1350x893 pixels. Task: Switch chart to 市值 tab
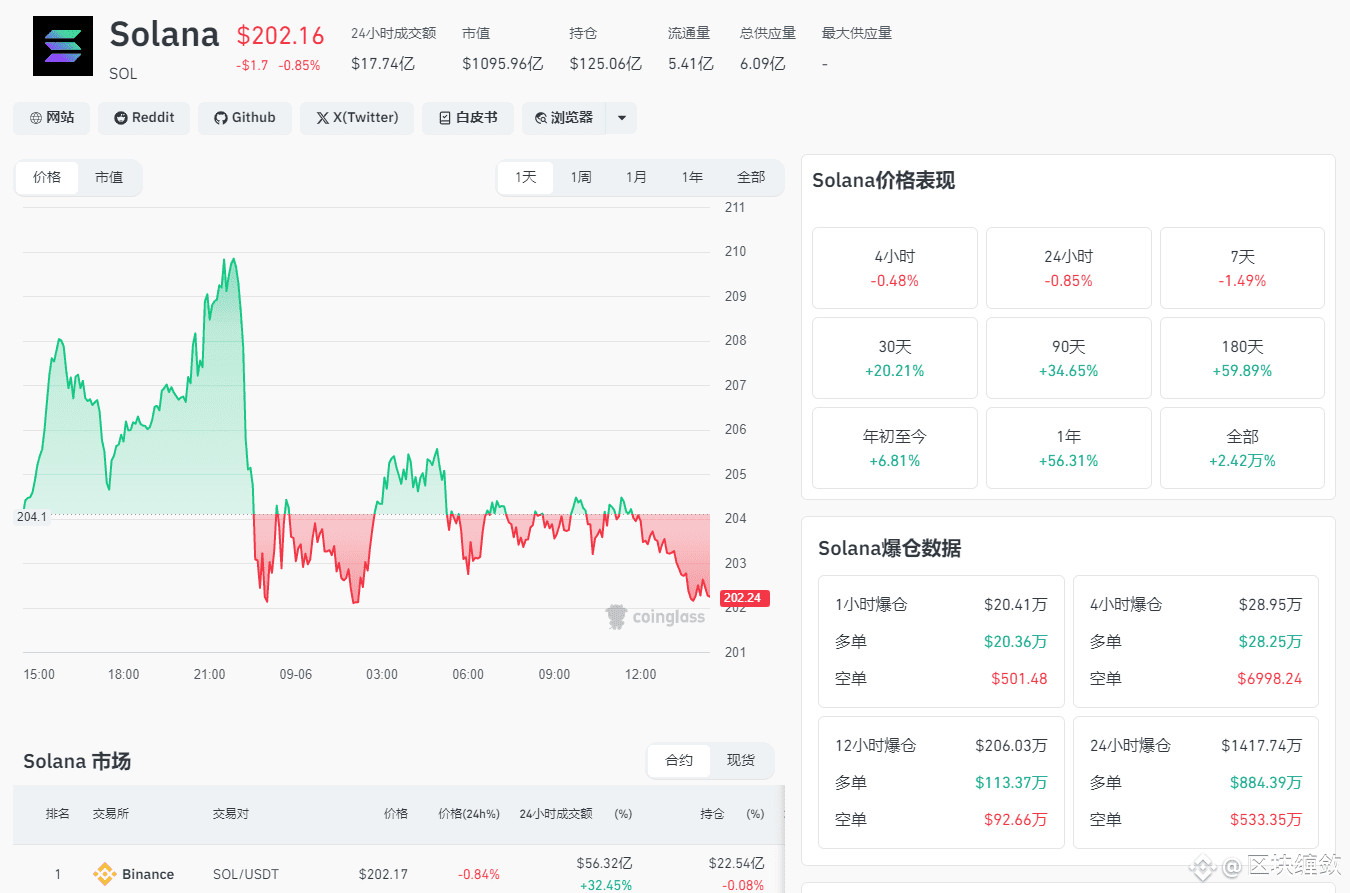[x=109, y=177]
